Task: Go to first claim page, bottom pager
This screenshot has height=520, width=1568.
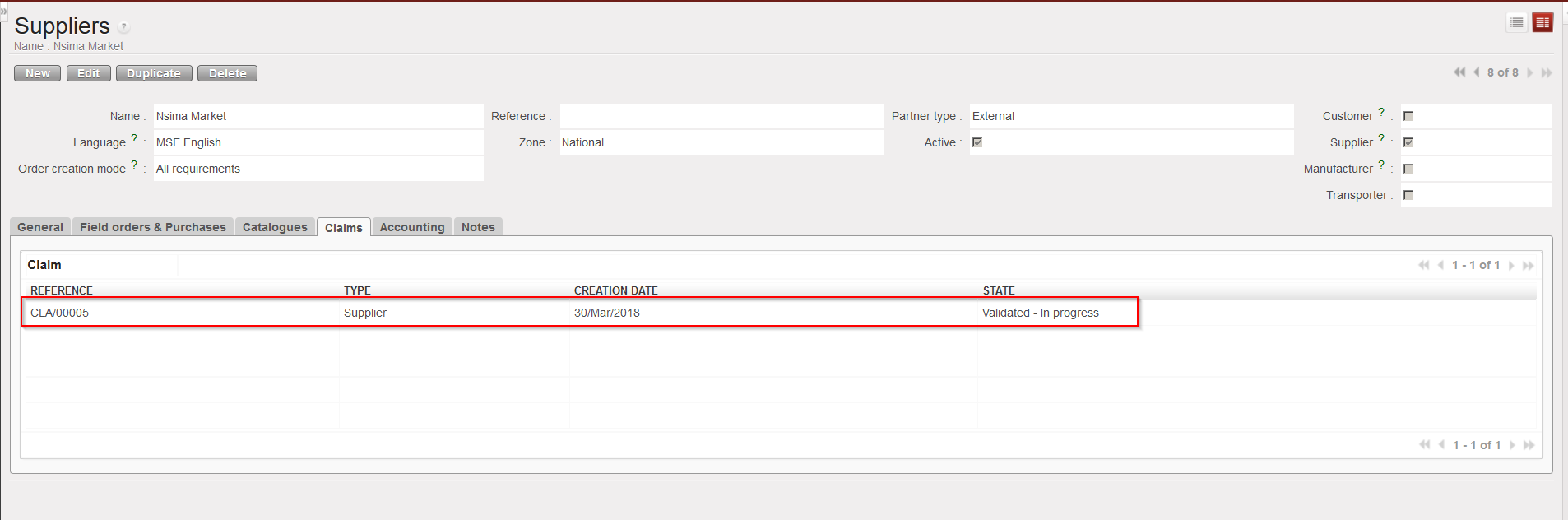Action: pos(1424,445)
